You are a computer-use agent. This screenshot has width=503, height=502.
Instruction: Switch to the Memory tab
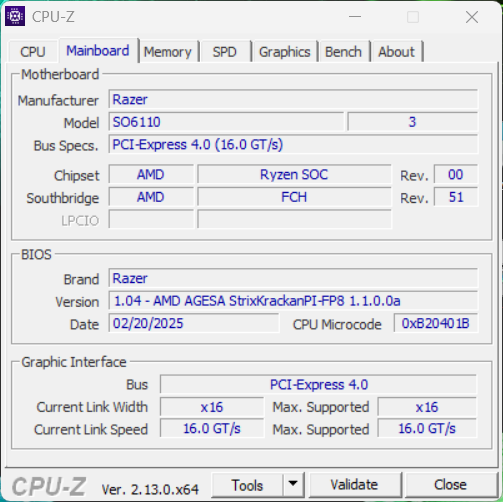pos(168,52)
